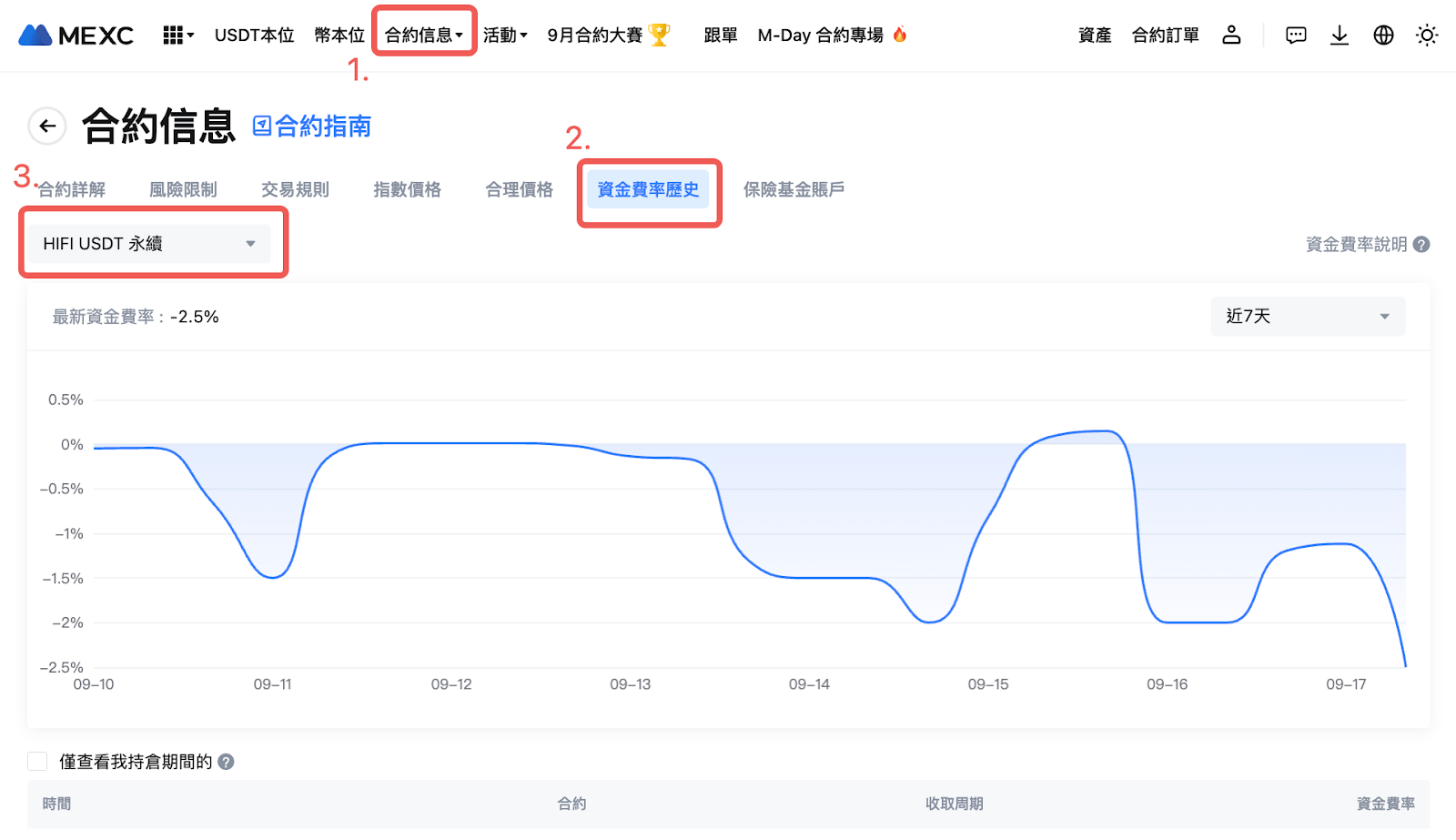Open the apps grid menu icon

(x=177, y=35)
